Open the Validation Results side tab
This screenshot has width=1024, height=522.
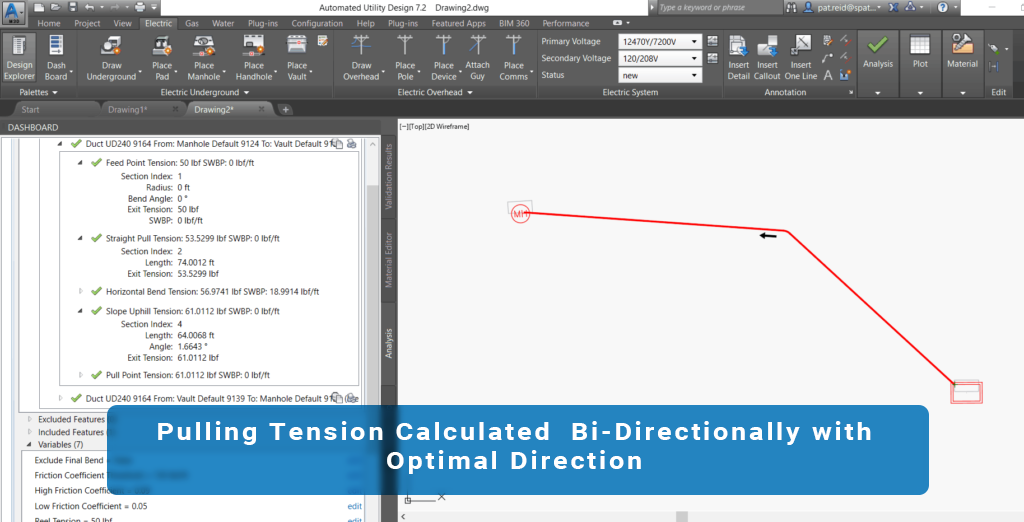coord(389,176)
